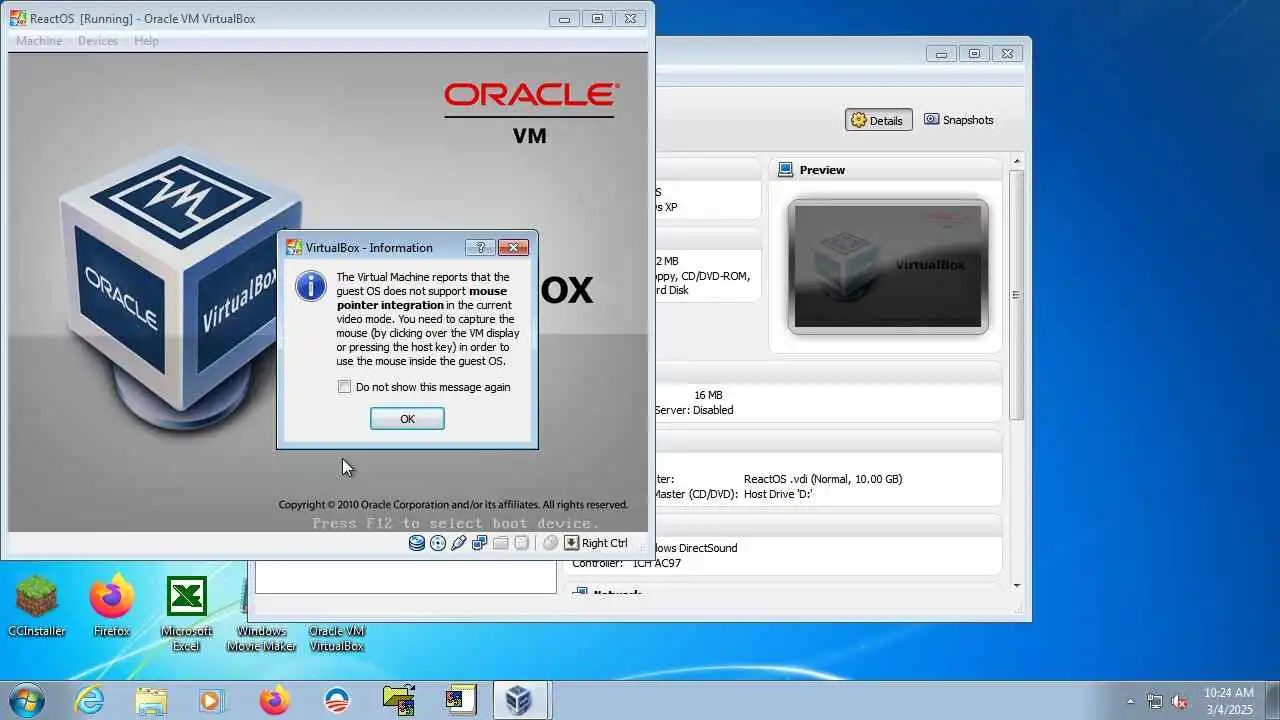This screenshot has height=720, width=1280.
Task: Click the '16 MB' video memory value
Action: [x=708, y=395]
